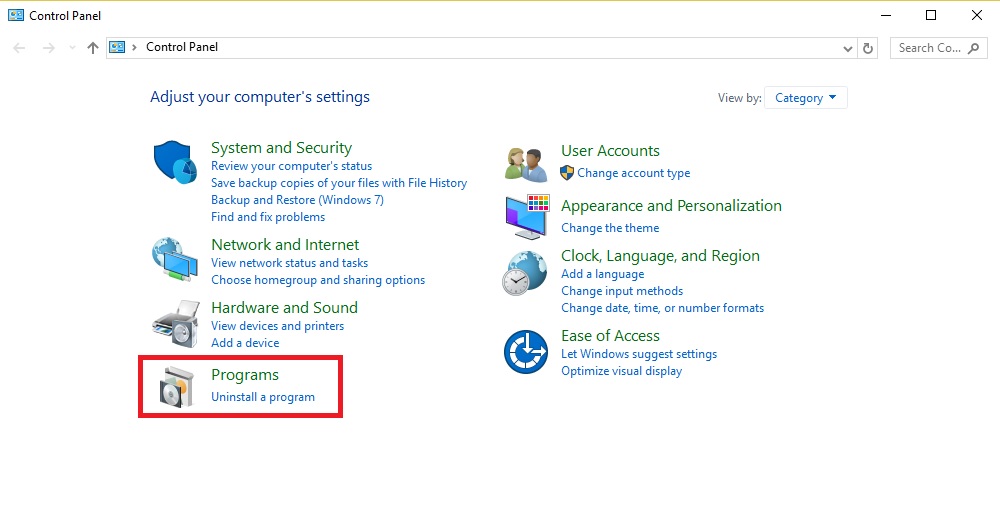Refresh the Control Panel address bar
This screenshot has height=517, width=1000.
coord(867,48)
